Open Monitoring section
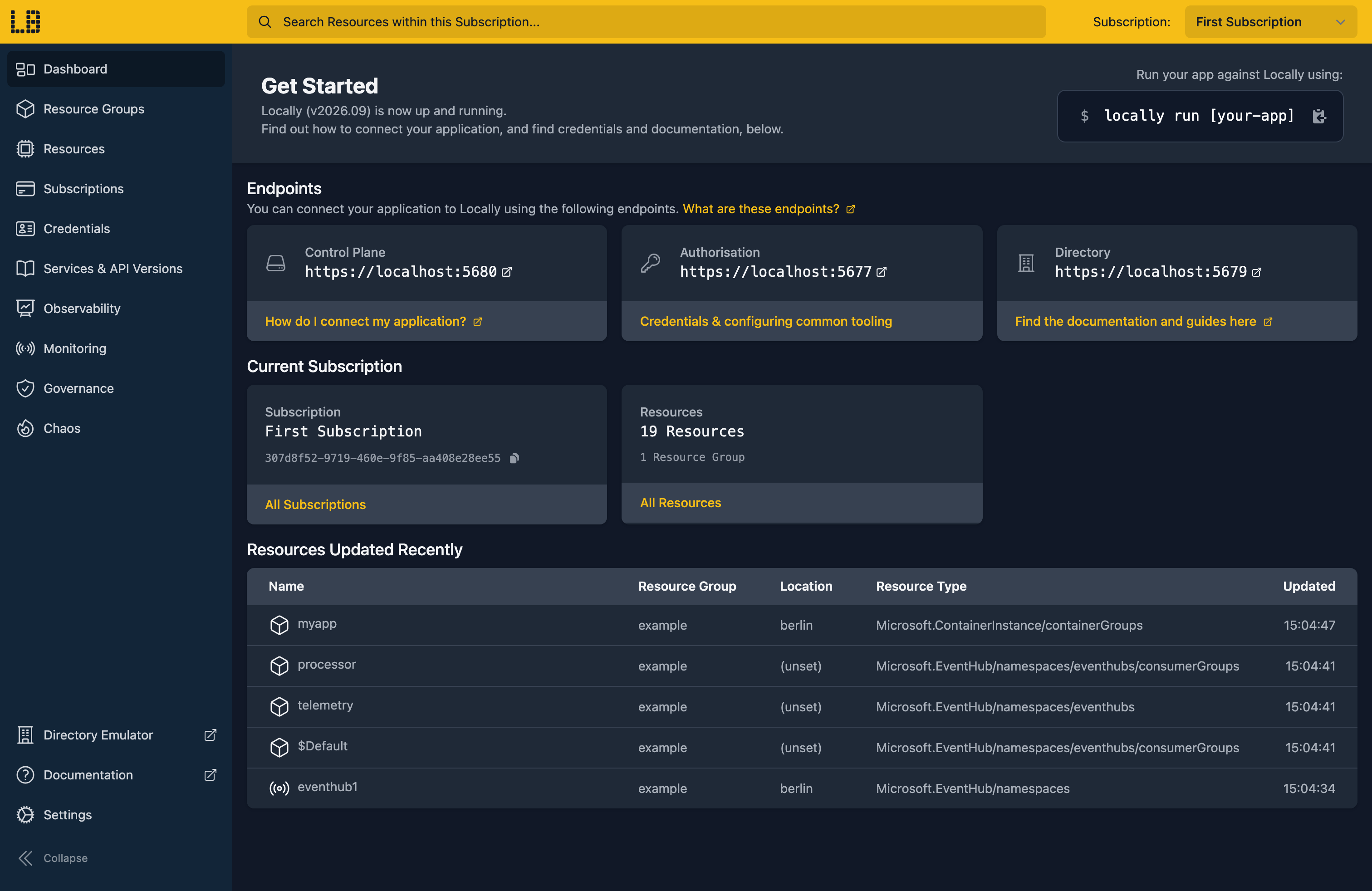This screenshot has height=891, width=1372. [116, 348]
